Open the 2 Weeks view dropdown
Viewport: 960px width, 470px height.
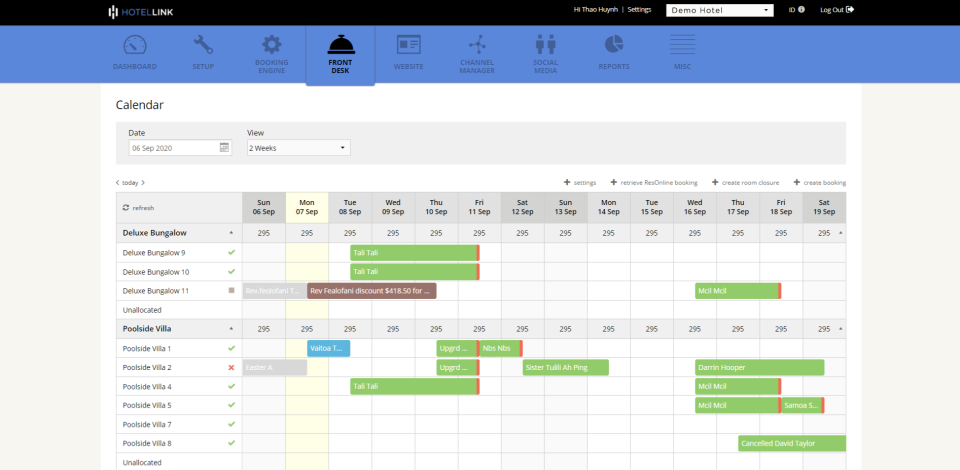(x=299, y=147)
